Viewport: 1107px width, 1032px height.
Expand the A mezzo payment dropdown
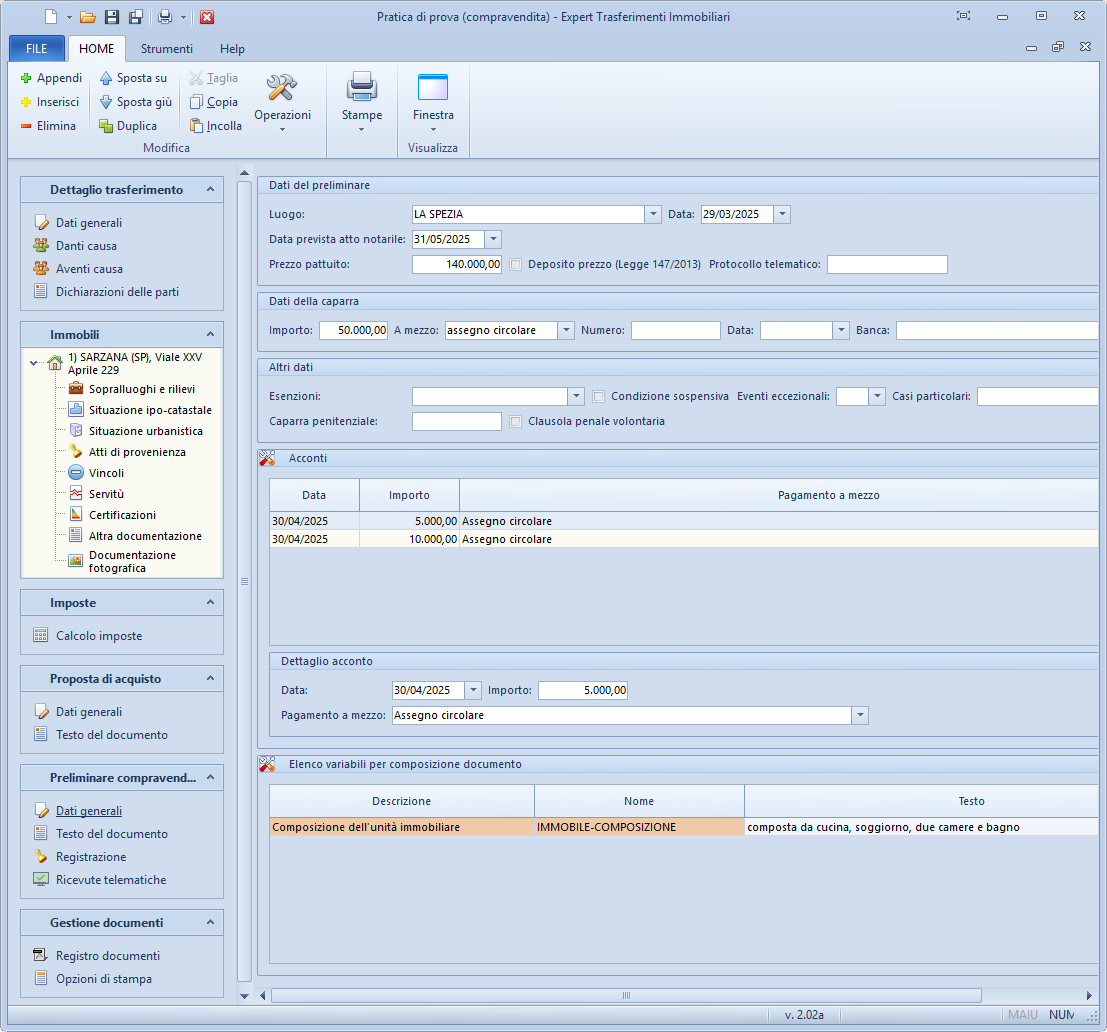566,330
